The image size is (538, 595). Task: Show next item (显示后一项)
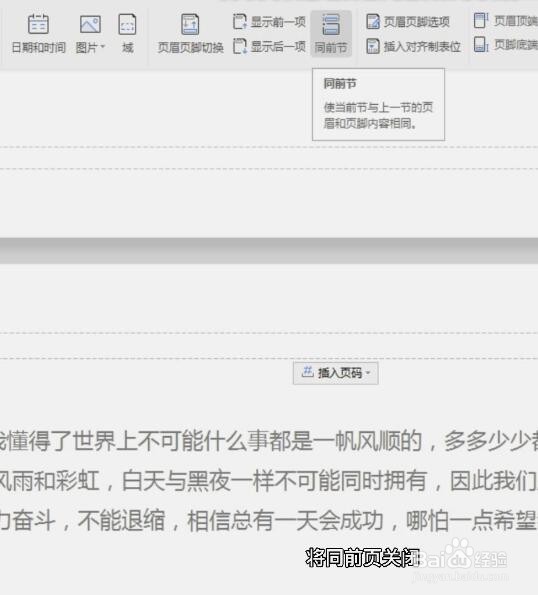[x=269, y=47]
